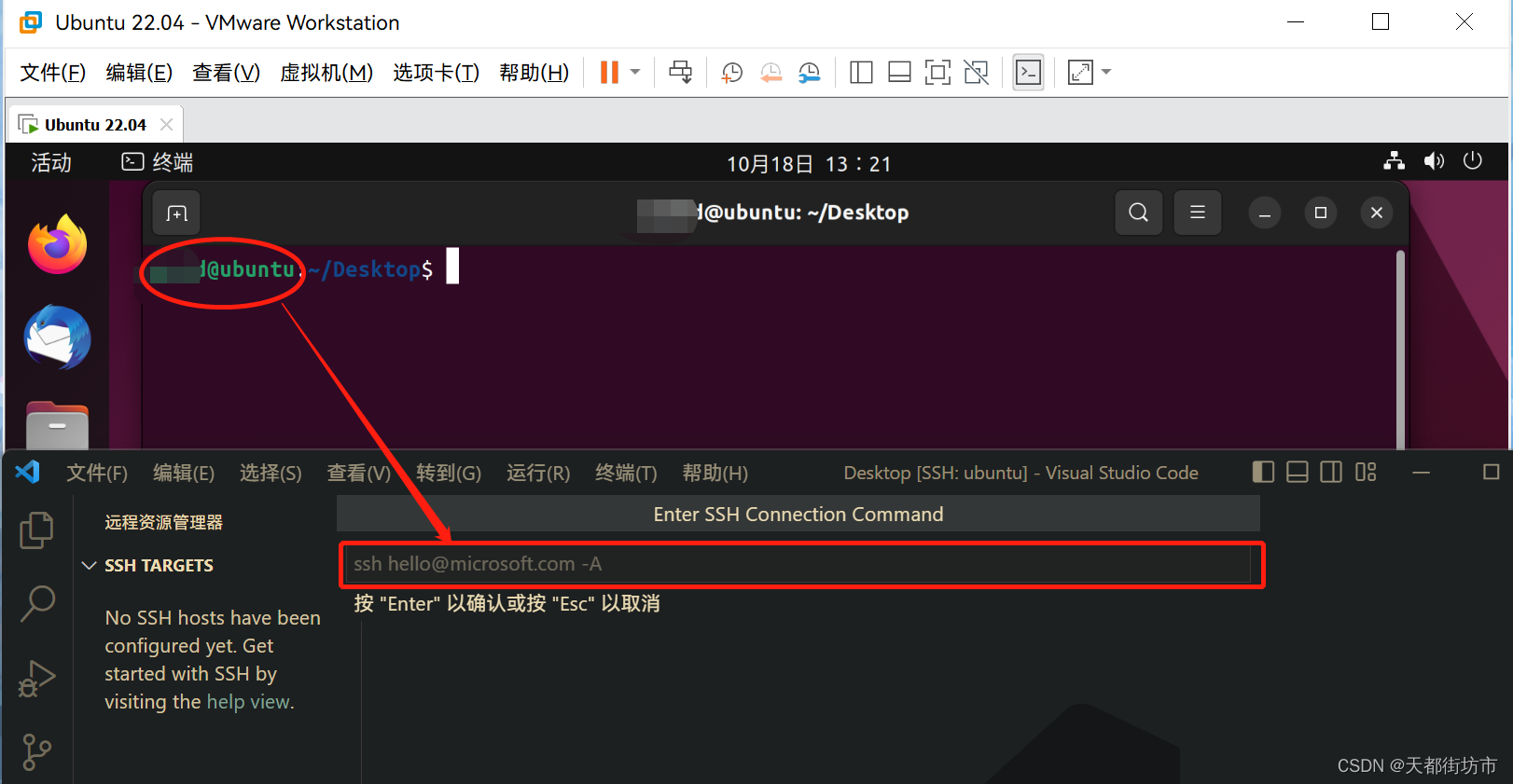Open Run and Debug view
This screenshot has width=1513, height=784.
click(37, 679)
